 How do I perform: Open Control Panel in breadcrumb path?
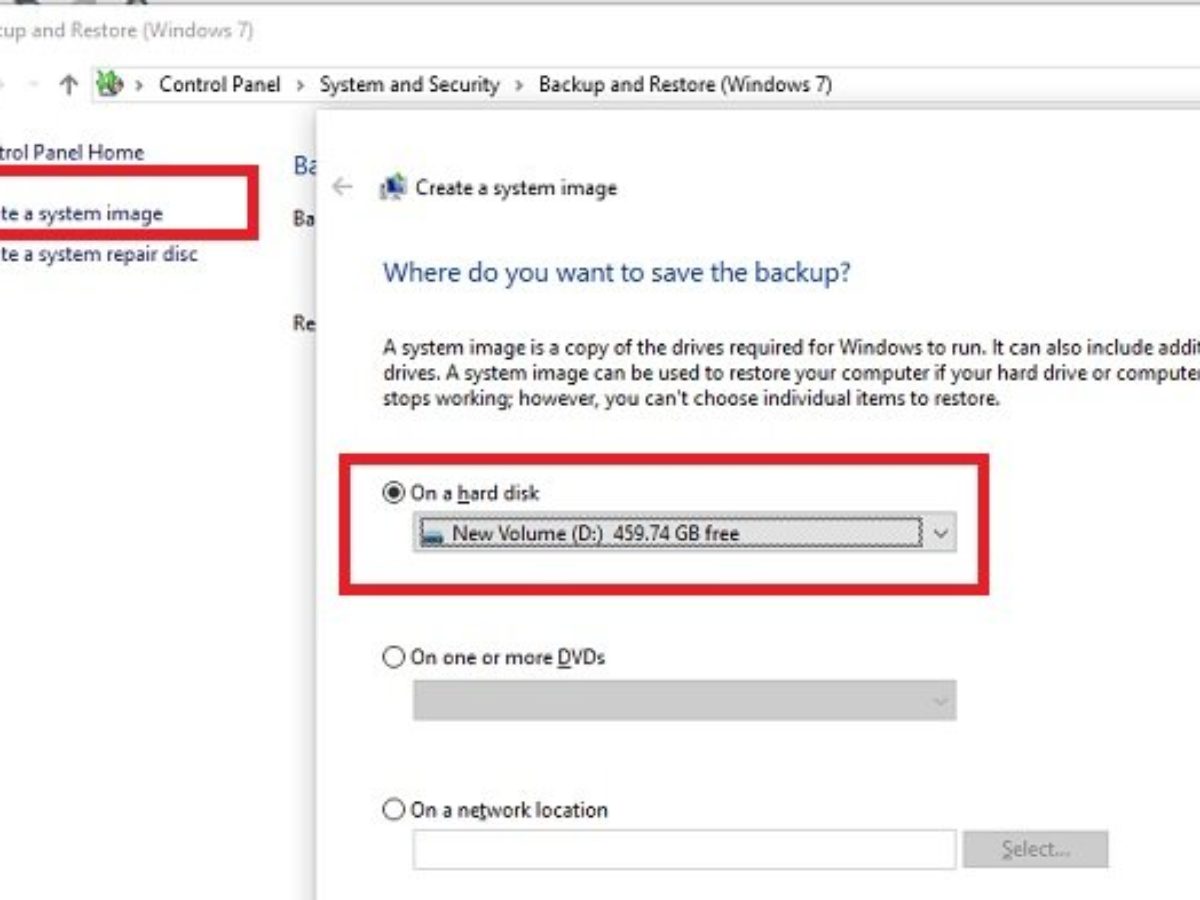[220, 85]
